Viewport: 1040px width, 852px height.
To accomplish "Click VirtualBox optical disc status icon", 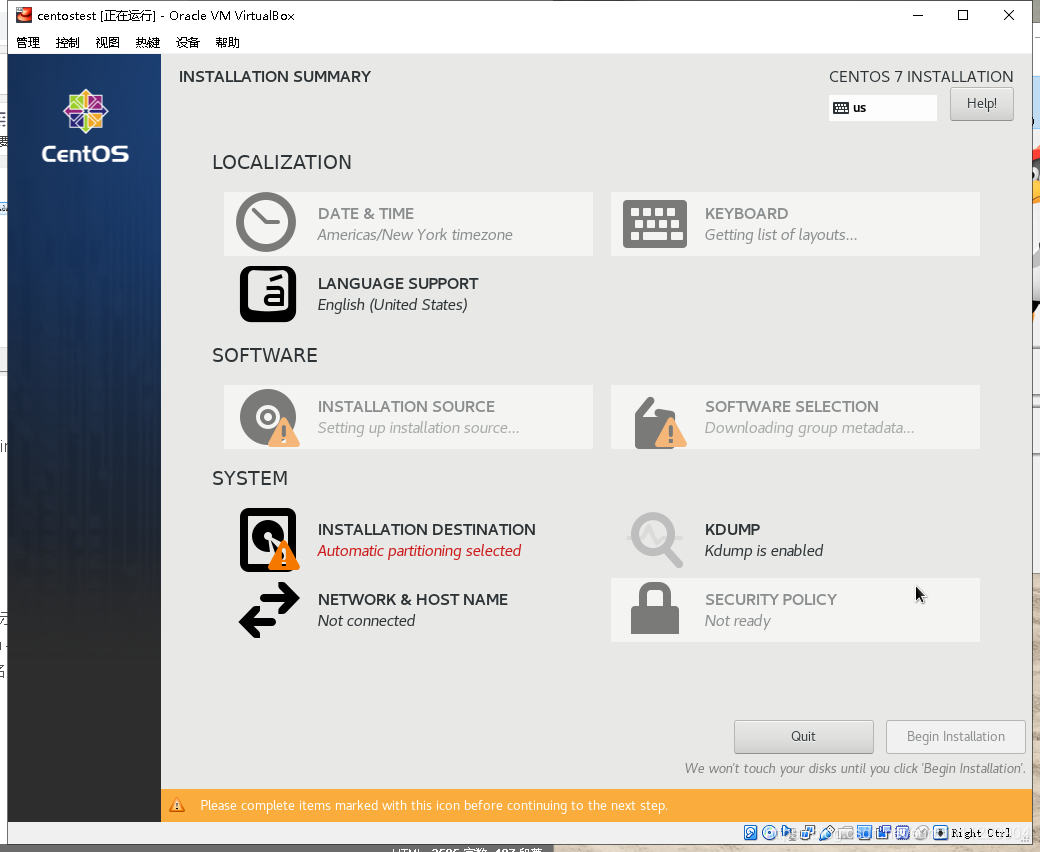I will click(769, 833).
